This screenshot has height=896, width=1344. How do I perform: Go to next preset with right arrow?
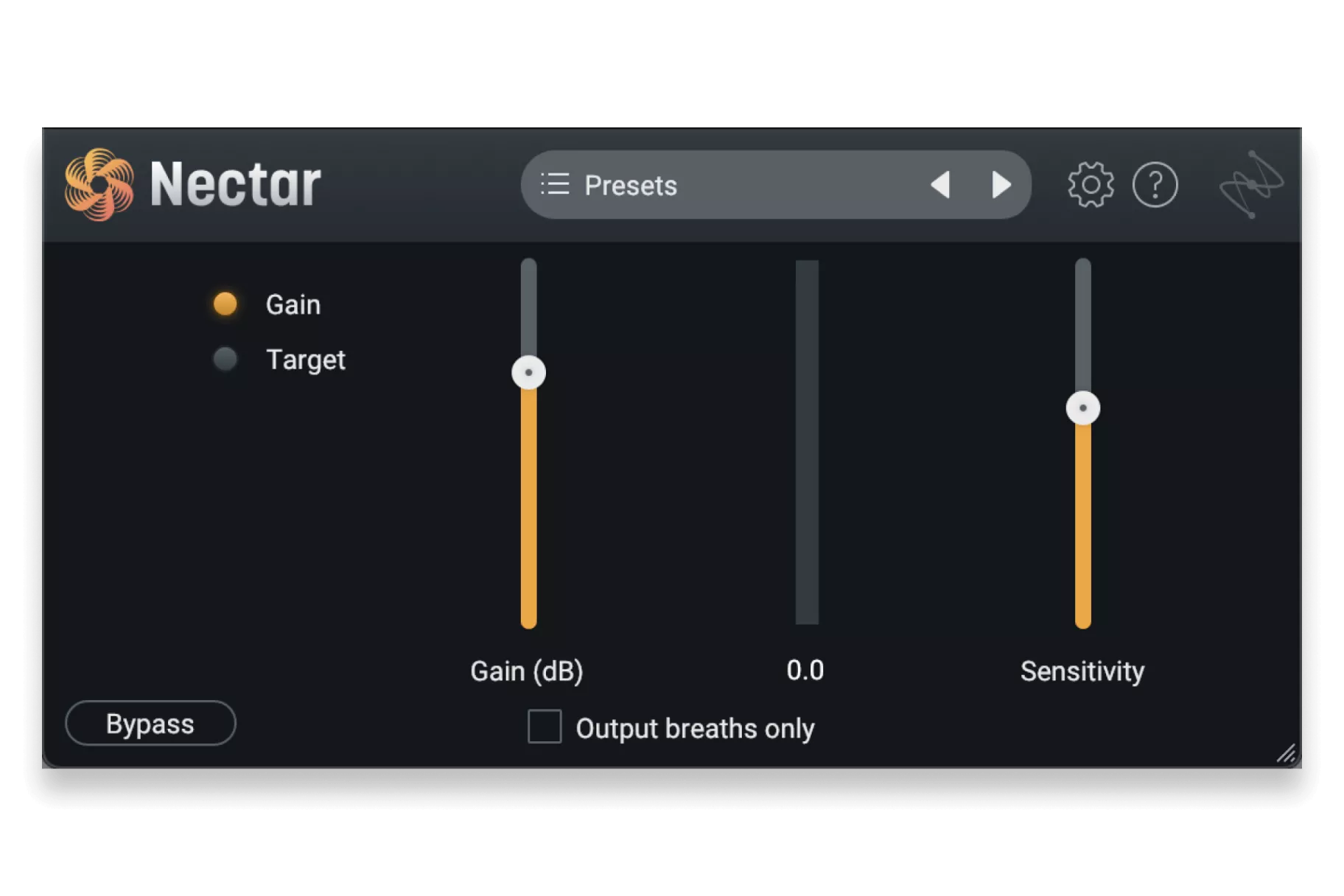(x=1001, y=184)
